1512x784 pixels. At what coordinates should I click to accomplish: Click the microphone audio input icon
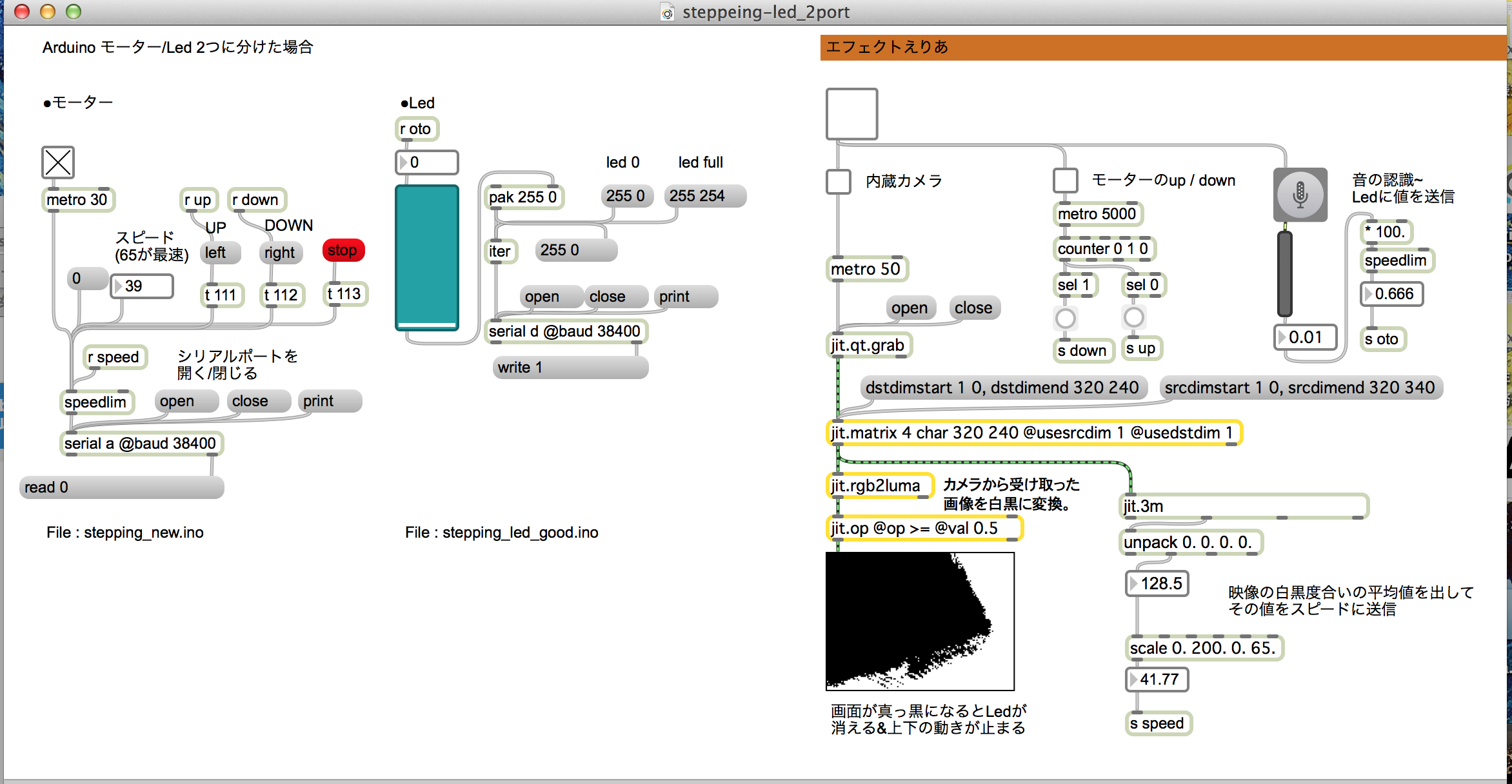click(1300, 195)
